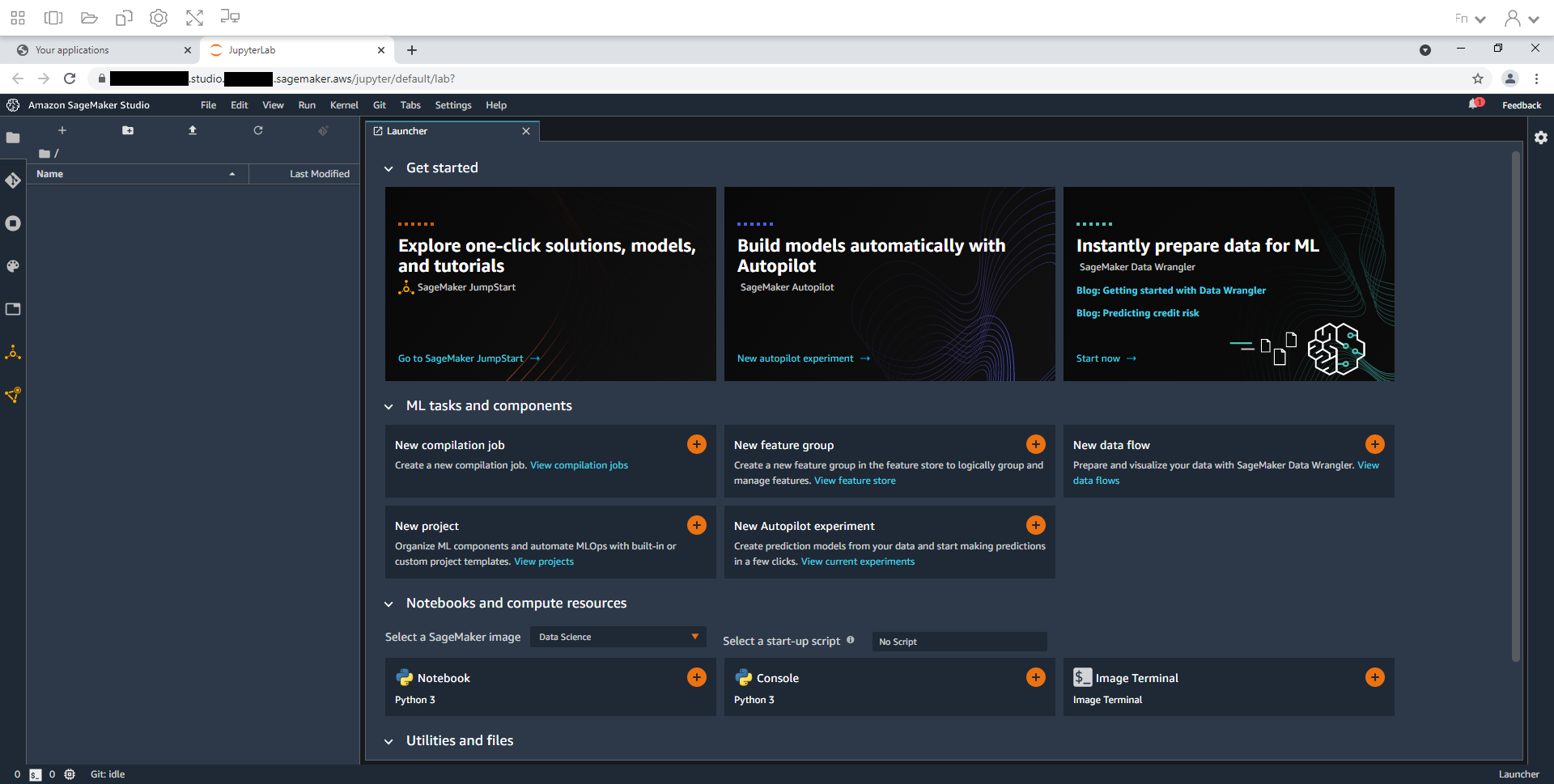The height and width of the screenshot is (784, 1554).
Task: Click the root folder breadcrumb icon
Action: click(x=45, y=154)
